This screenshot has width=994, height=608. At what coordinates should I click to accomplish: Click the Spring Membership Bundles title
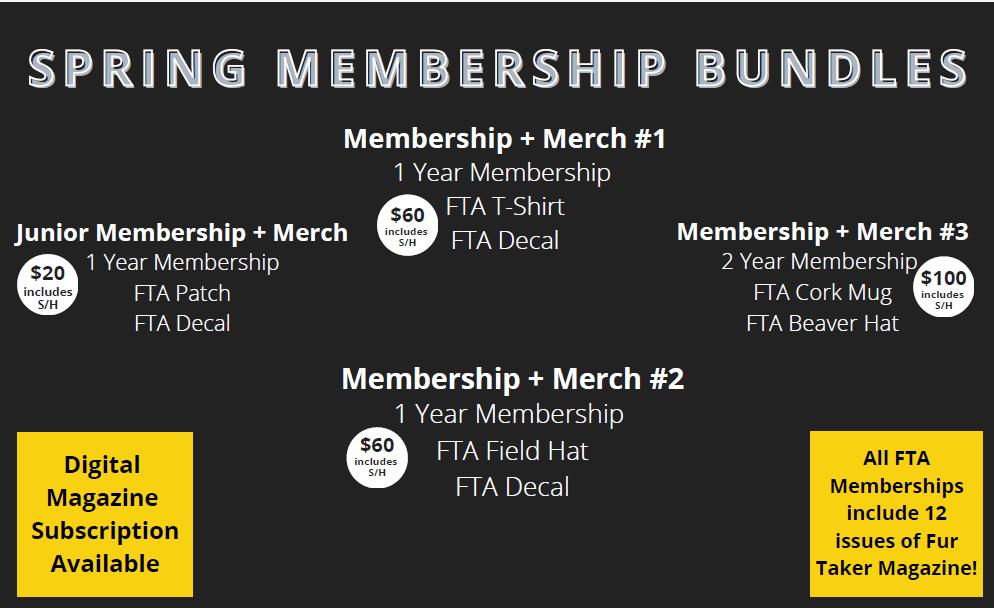tap(498, 68)
